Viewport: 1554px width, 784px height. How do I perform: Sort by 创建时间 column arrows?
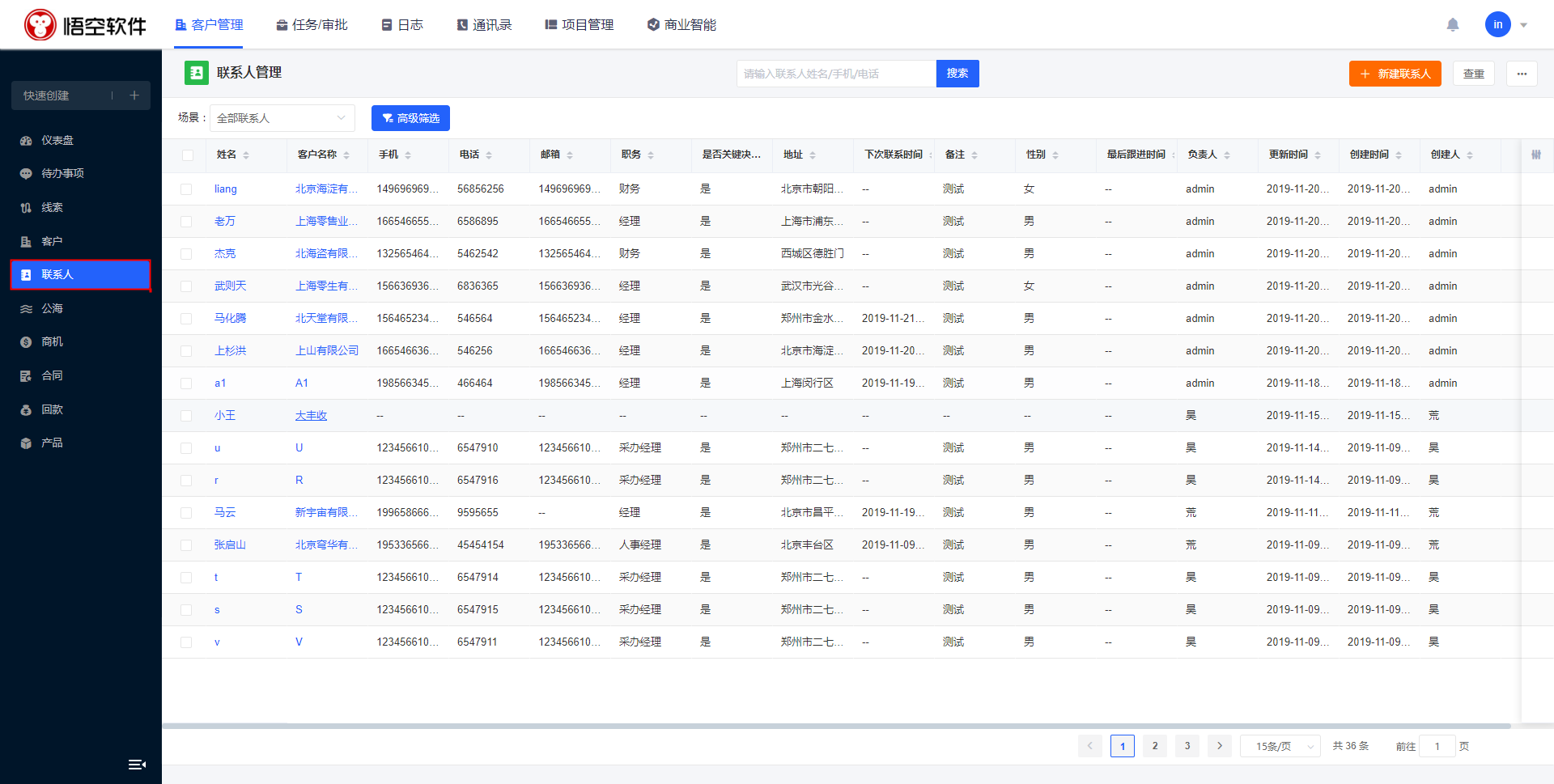point(1399,155)
